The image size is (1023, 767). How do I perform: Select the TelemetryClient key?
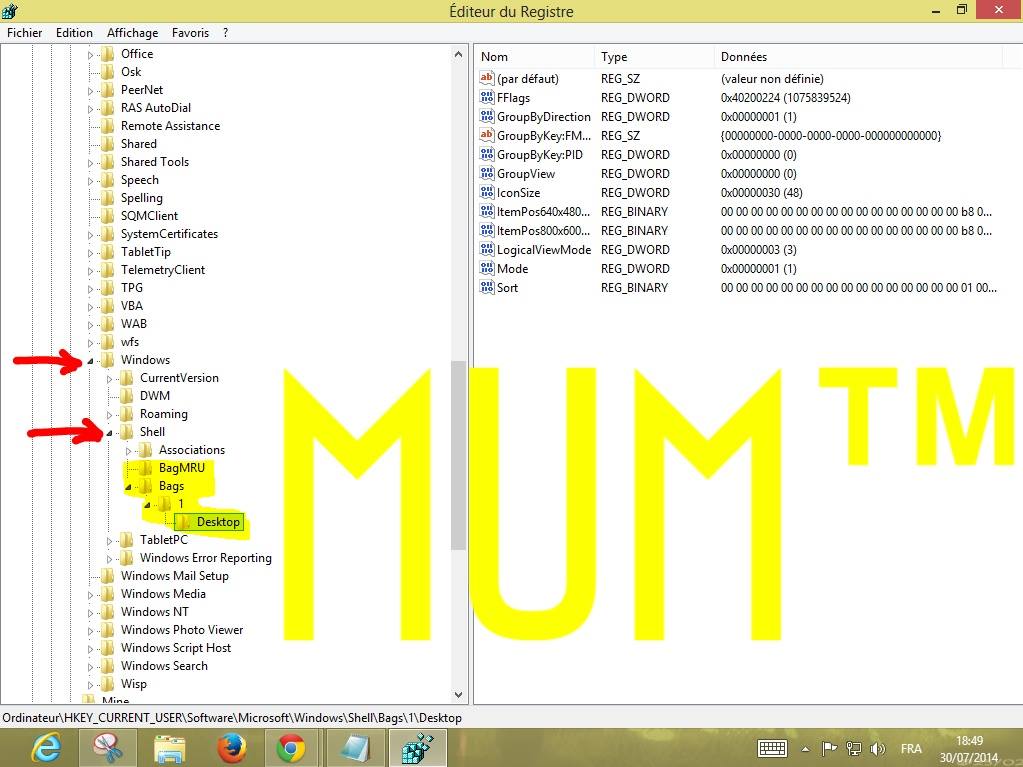pos(163,269)
